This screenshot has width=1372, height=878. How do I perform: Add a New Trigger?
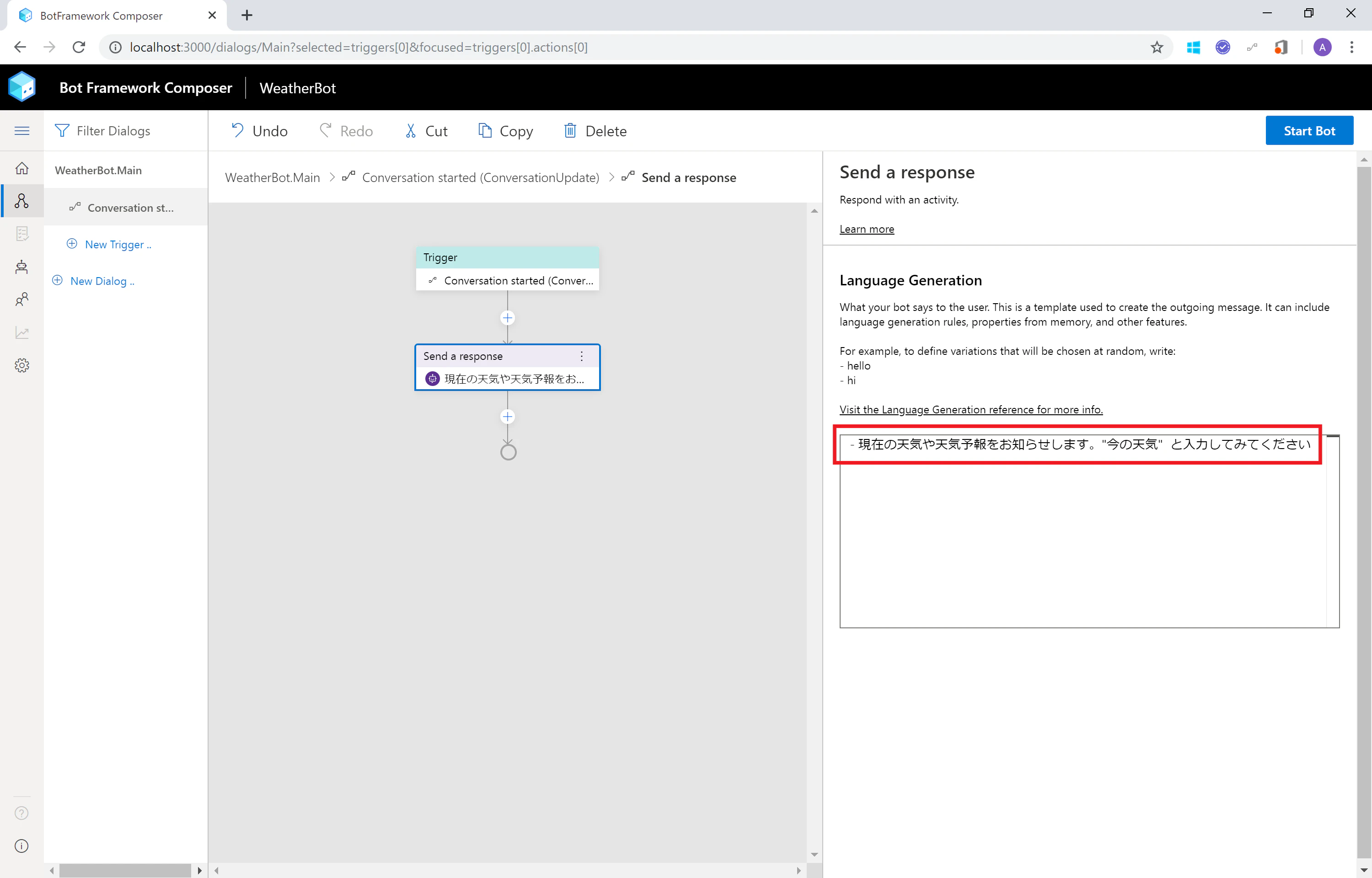tap(109, 245)
